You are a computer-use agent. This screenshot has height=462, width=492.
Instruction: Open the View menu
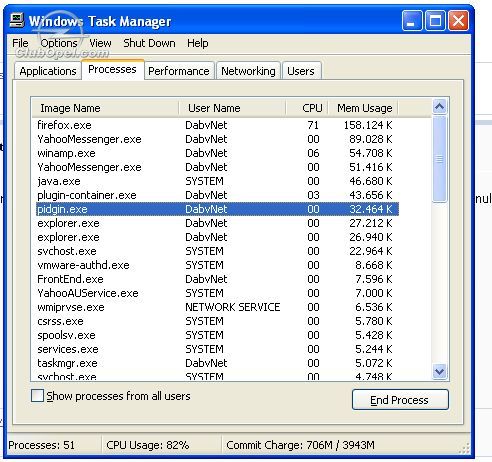click(x=100, y=43)
